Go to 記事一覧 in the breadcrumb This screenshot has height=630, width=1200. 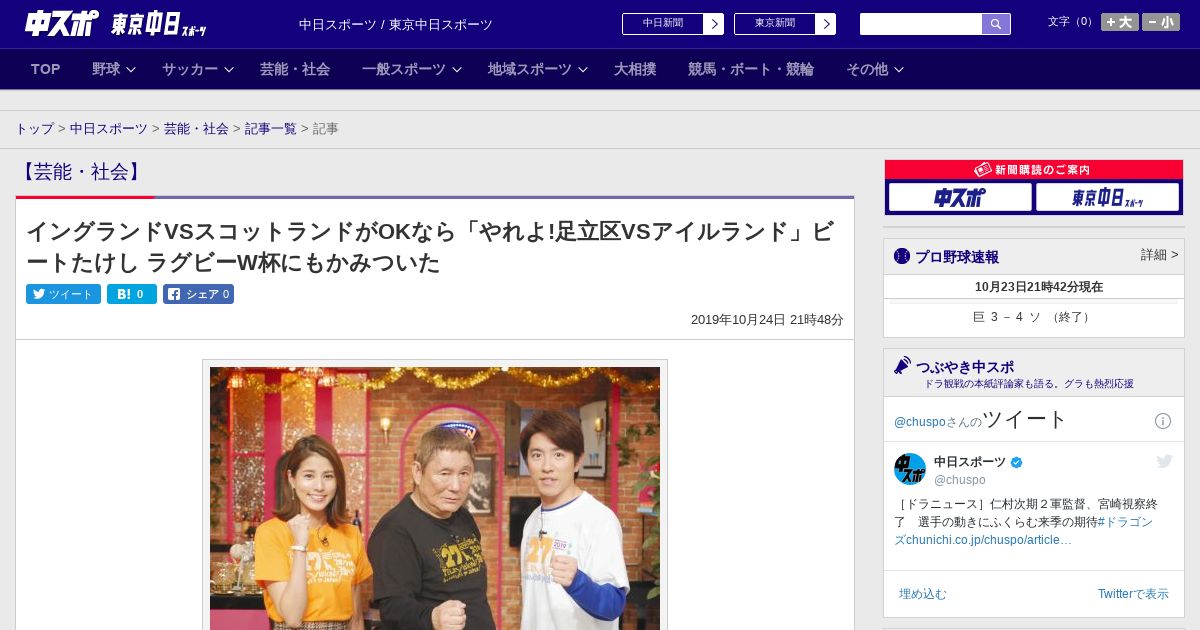tap(271, 129)
